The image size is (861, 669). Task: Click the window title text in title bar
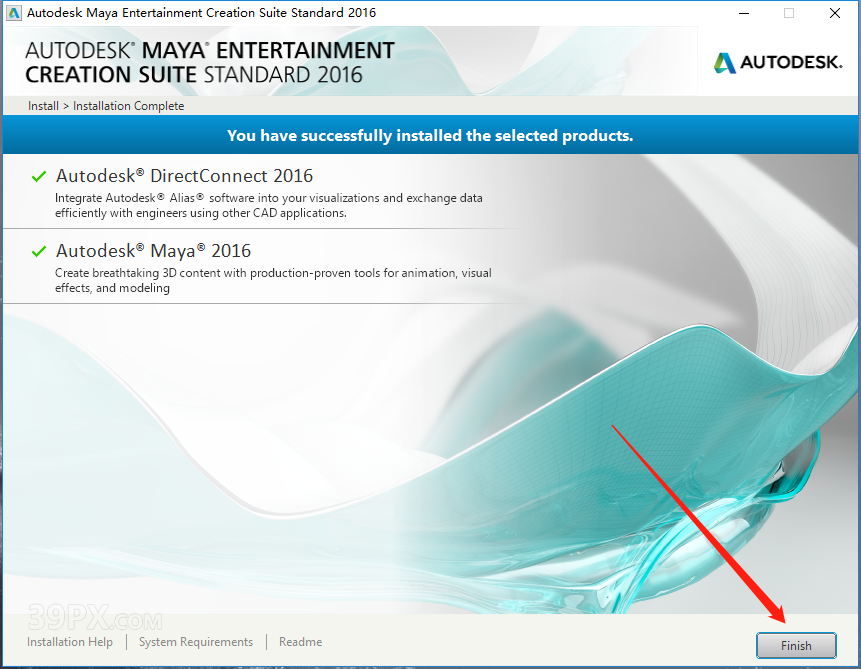coord(202,13)
